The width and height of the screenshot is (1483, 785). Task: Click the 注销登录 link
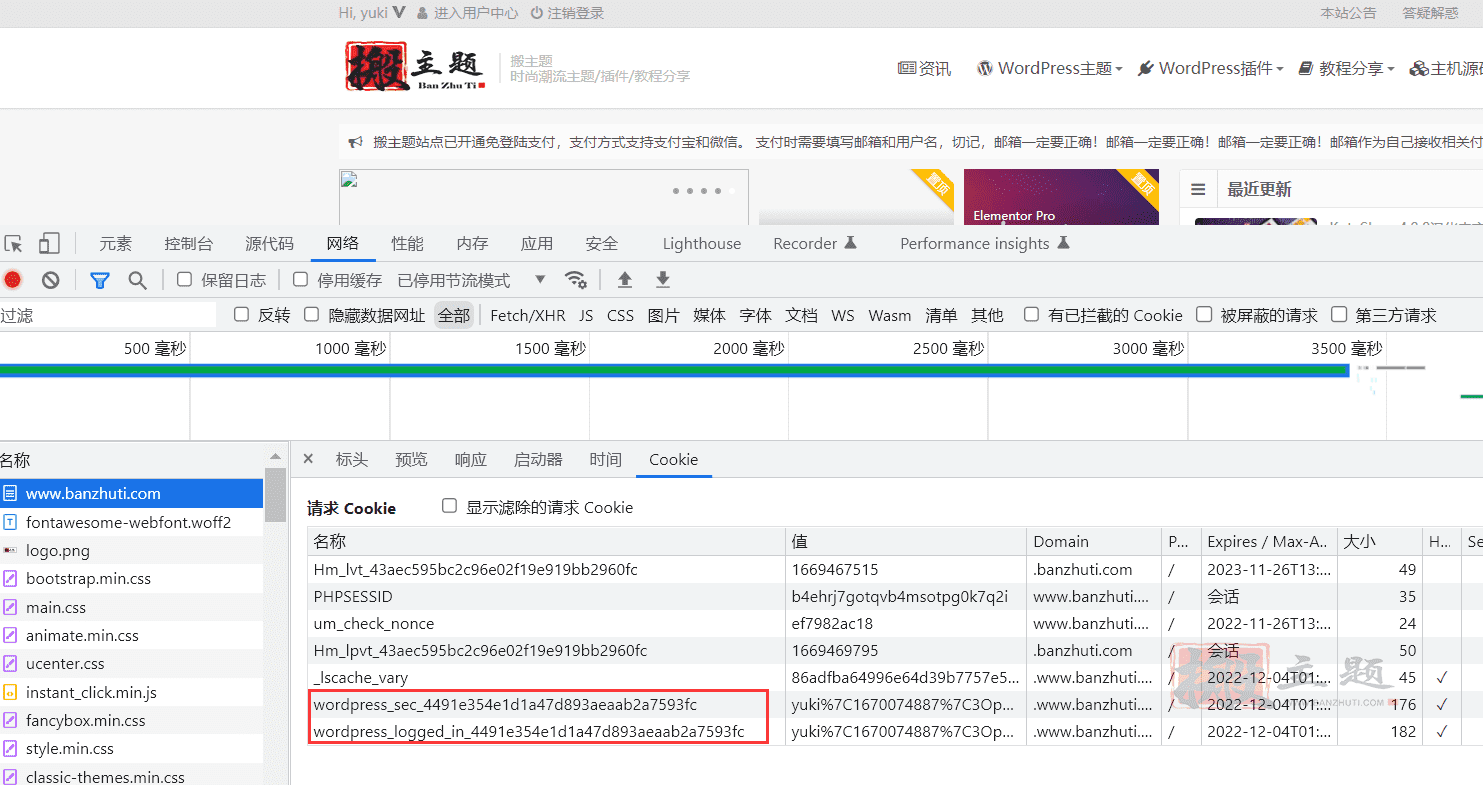tap(567, 13)
